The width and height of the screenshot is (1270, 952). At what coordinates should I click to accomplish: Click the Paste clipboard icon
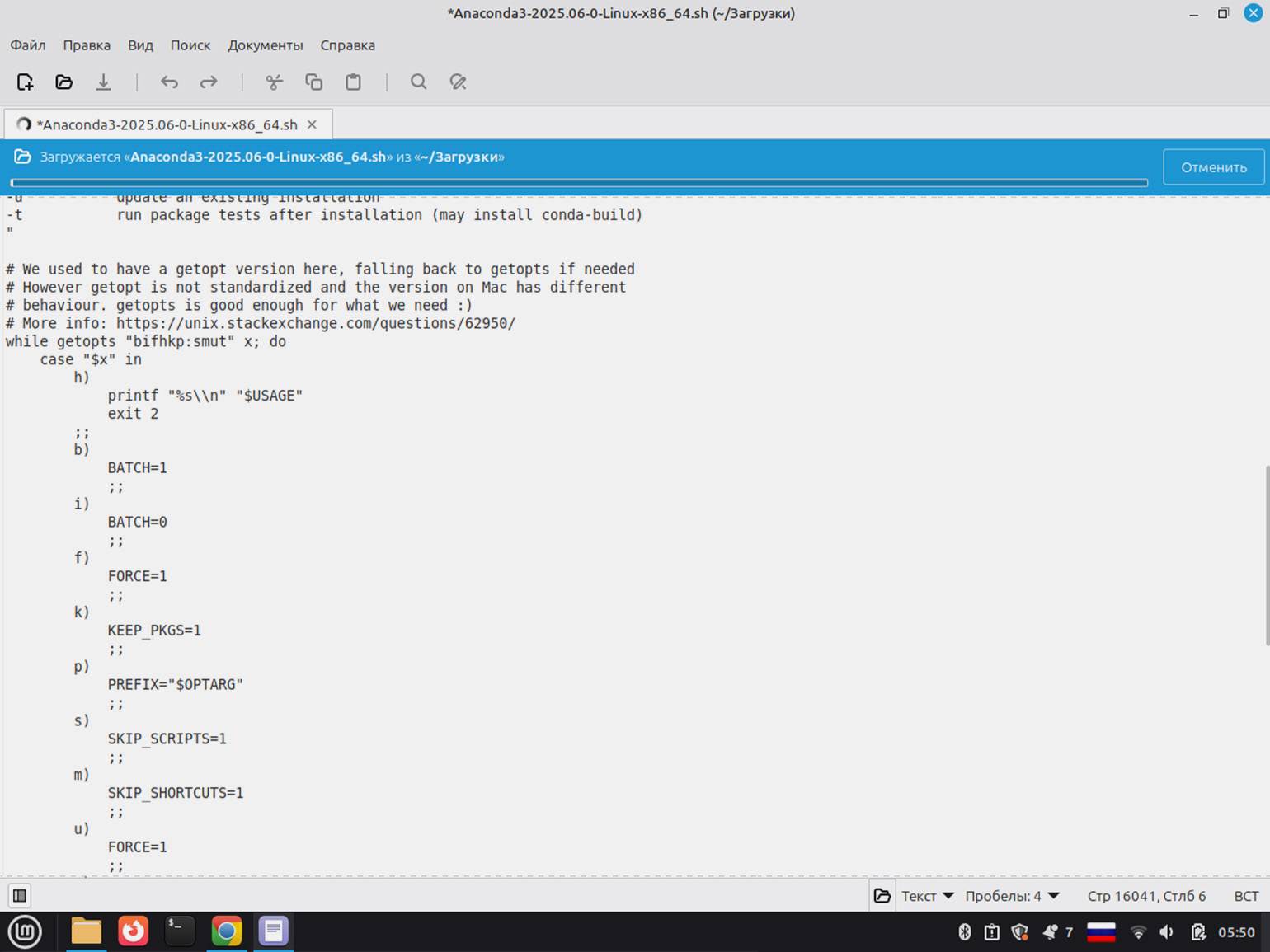point(353,82)
